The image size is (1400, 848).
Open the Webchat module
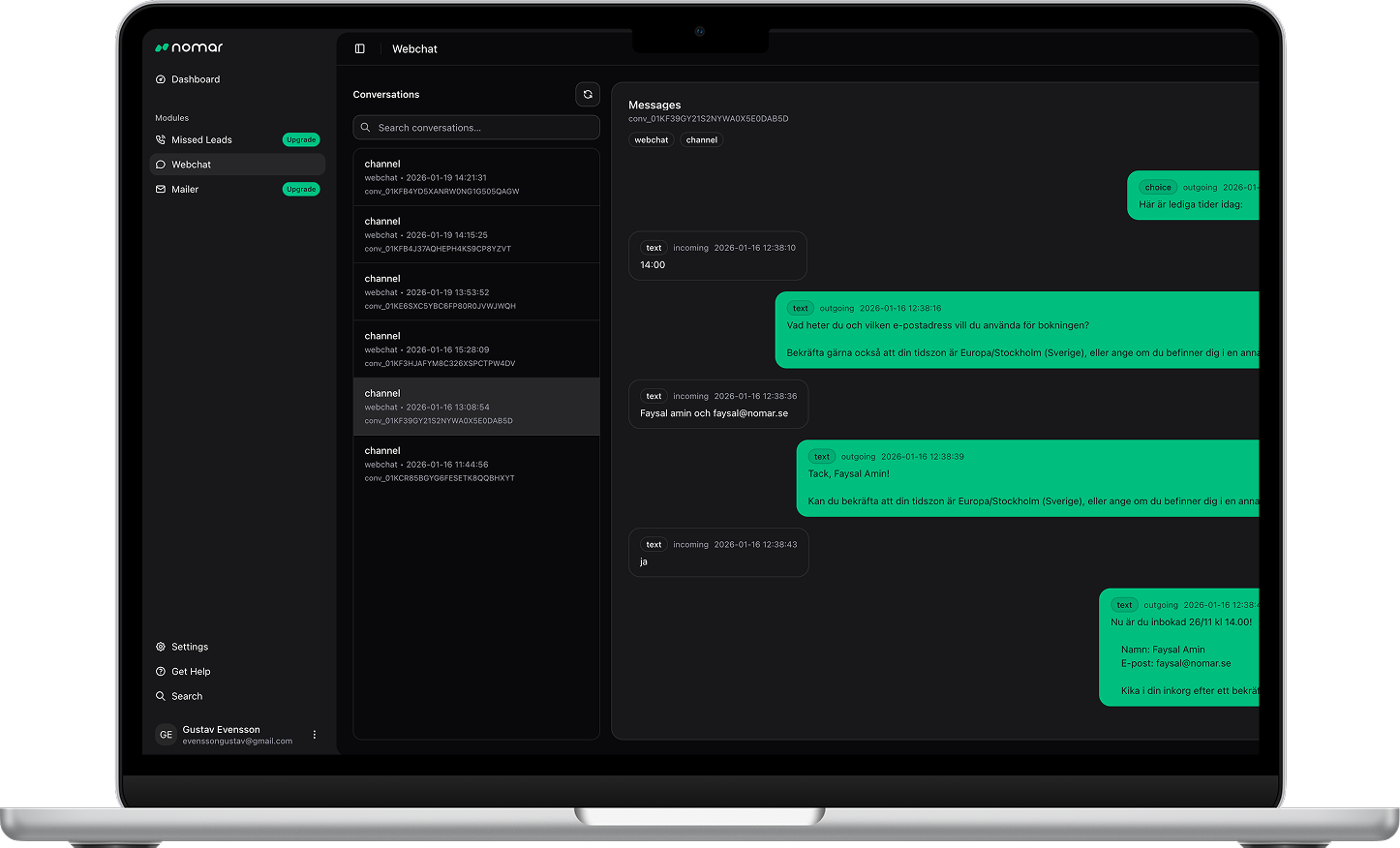click(x=191, y=165)
